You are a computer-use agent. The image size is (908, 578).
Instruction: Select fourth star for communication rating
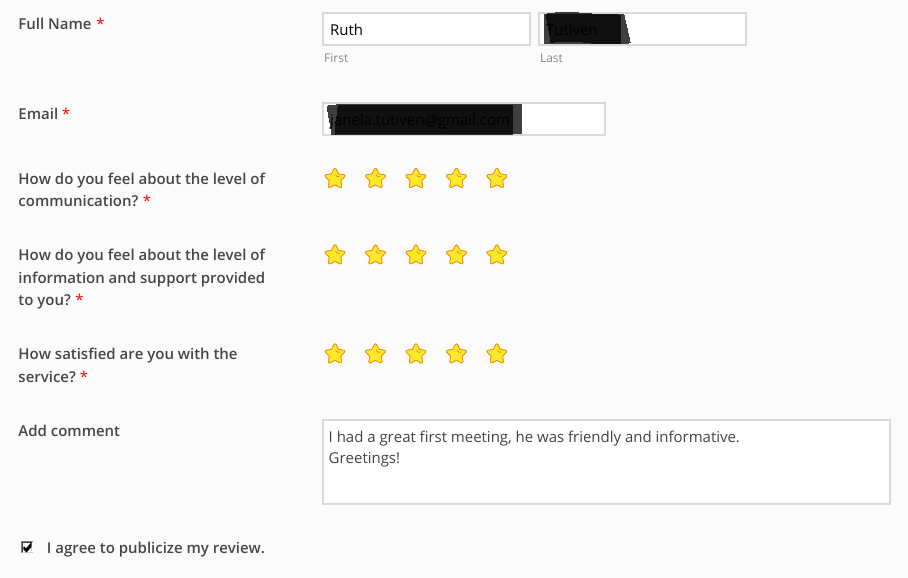click(456, 178)
